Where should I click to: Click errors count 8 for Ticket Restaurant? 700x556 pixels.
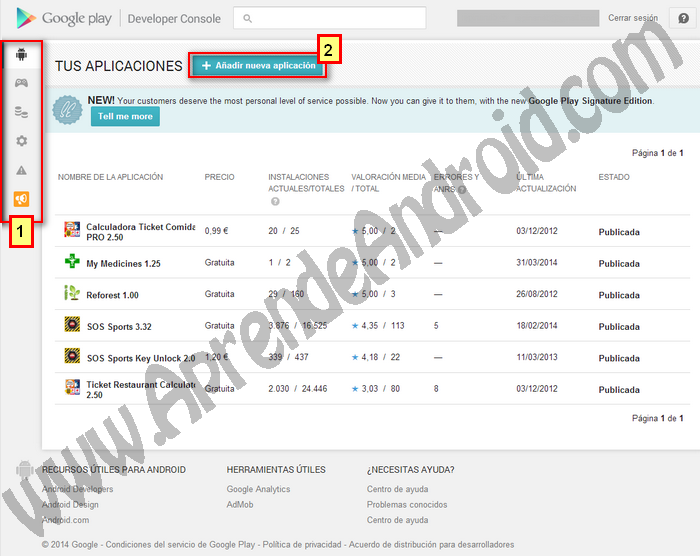[436, 389]
